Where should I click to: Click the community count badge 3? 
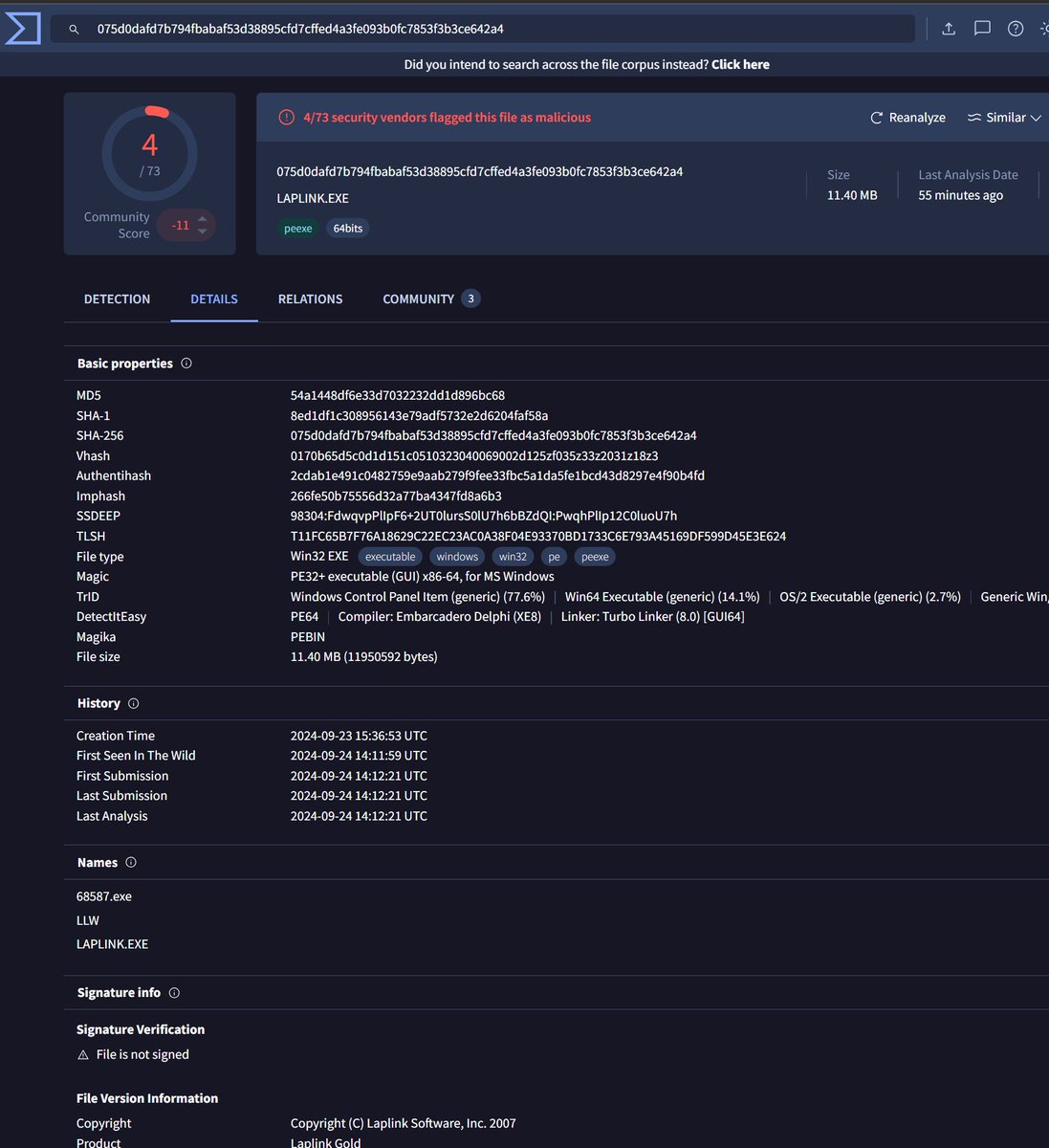coord(470,298)
